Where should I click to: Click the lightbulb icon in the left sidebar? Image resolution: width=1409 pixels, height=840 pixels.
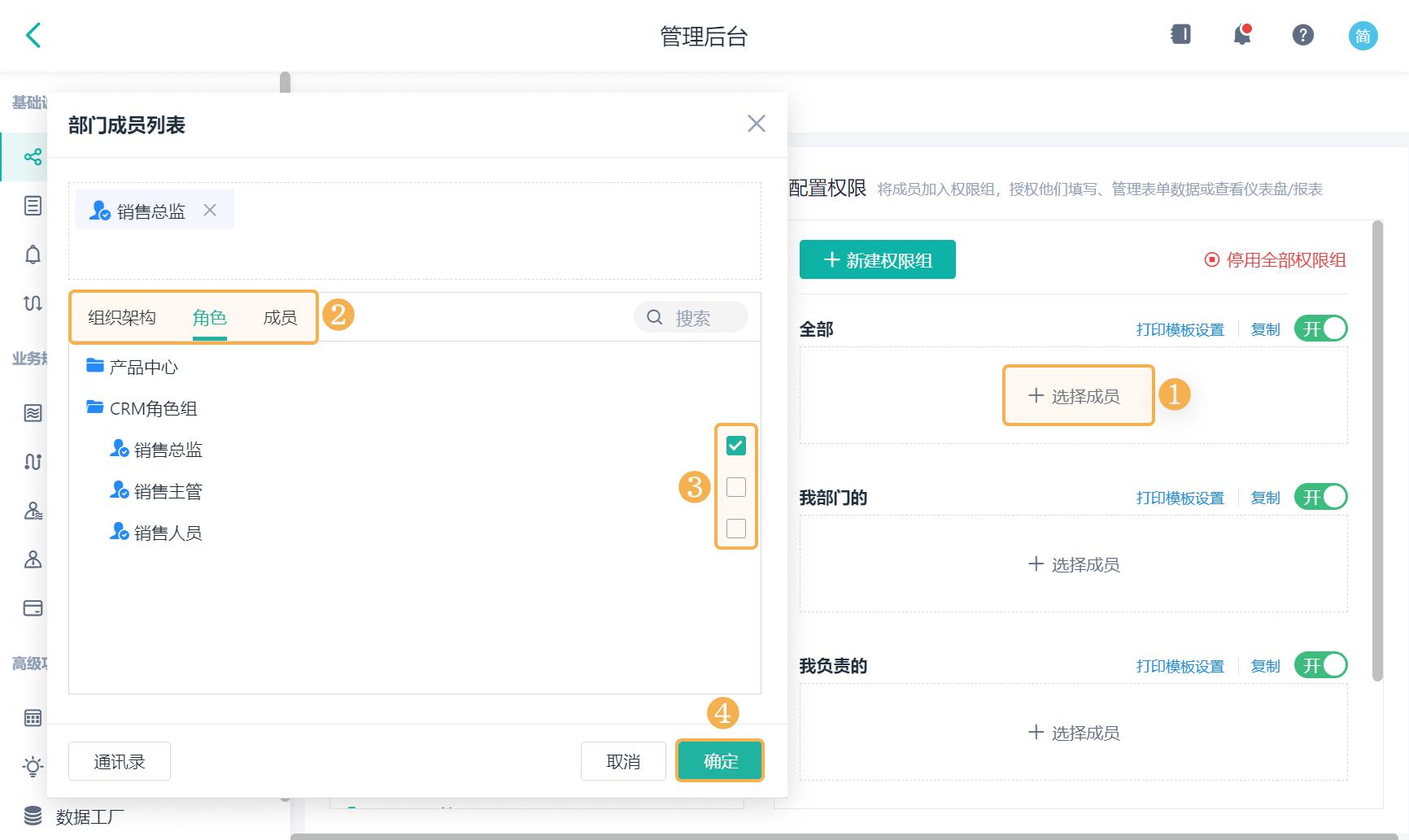[x=33, y=767]
